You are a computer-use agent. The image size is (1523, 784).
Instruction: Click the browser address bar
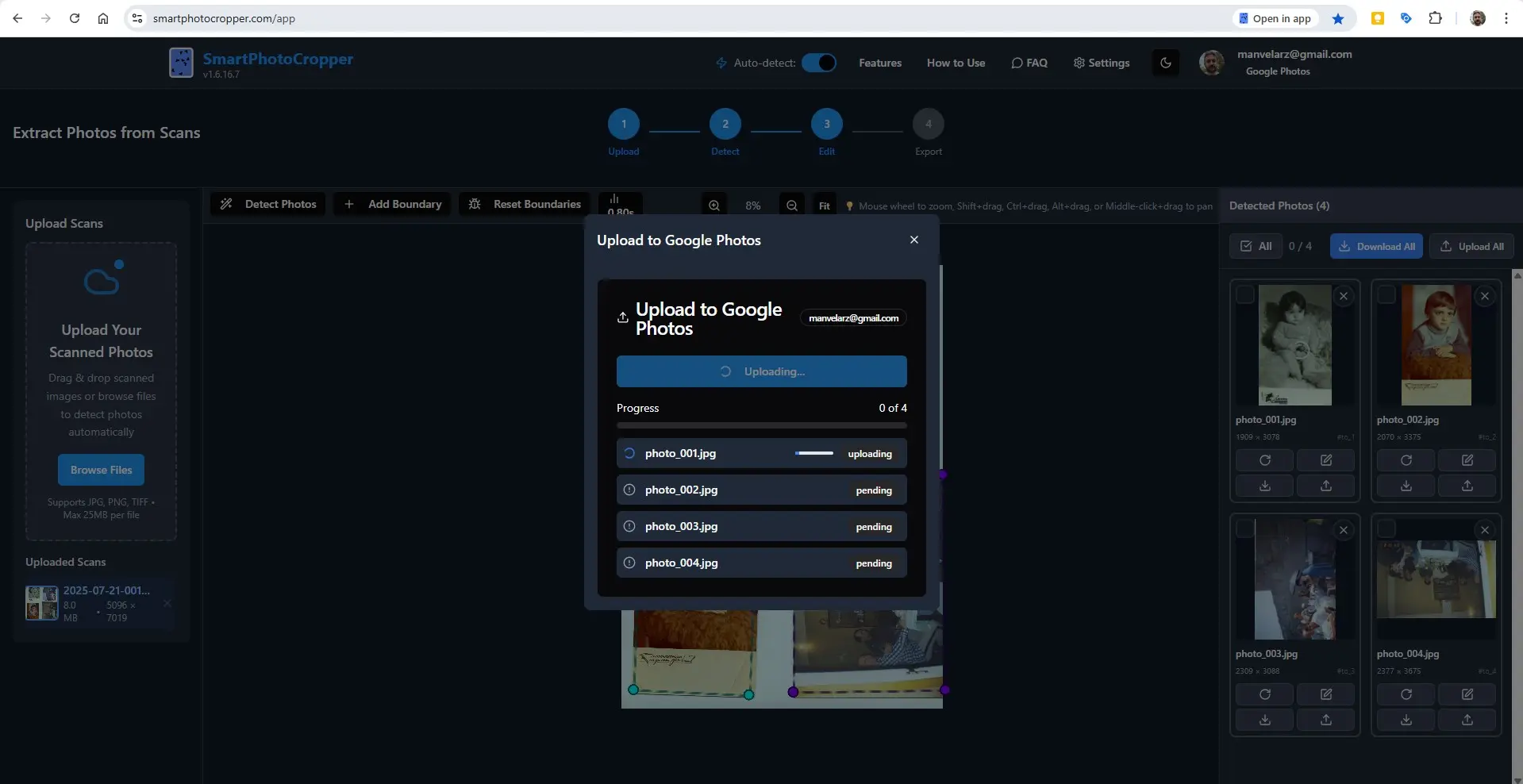(x=683, y=18)
